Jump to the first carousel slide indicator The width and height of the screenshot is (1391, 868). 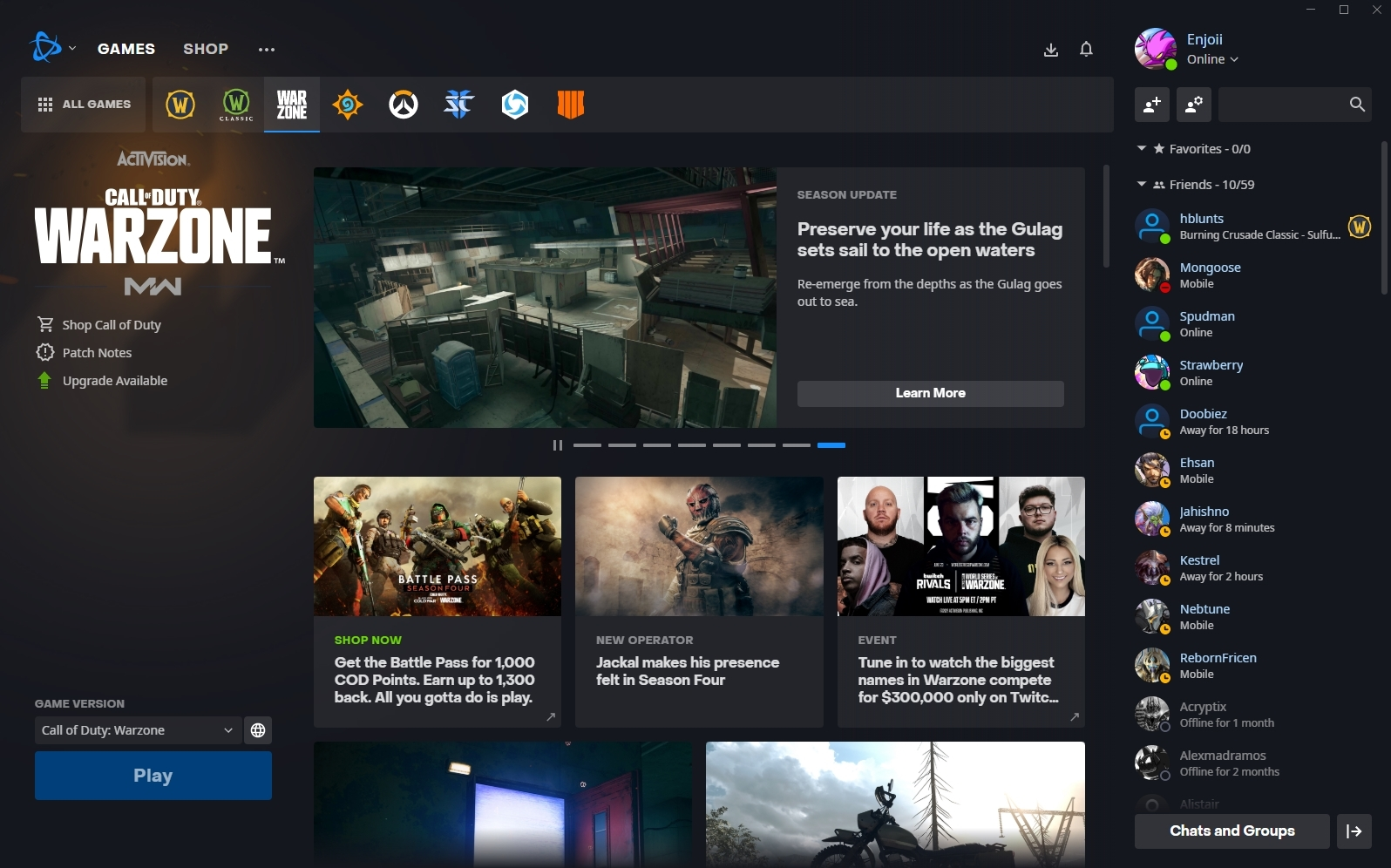click(x=587, y=445)
